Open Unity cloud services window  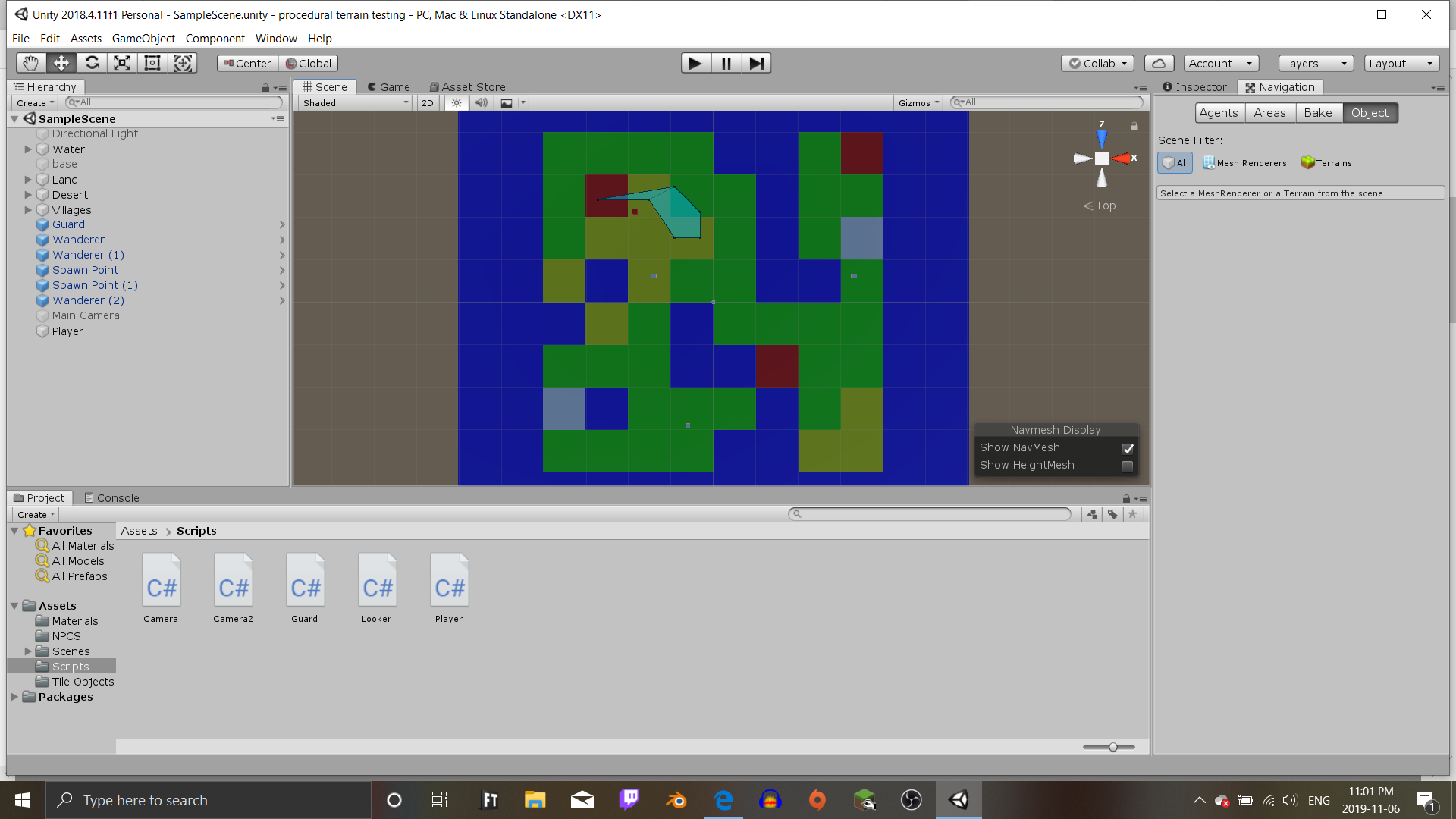tap(1159, 63)
